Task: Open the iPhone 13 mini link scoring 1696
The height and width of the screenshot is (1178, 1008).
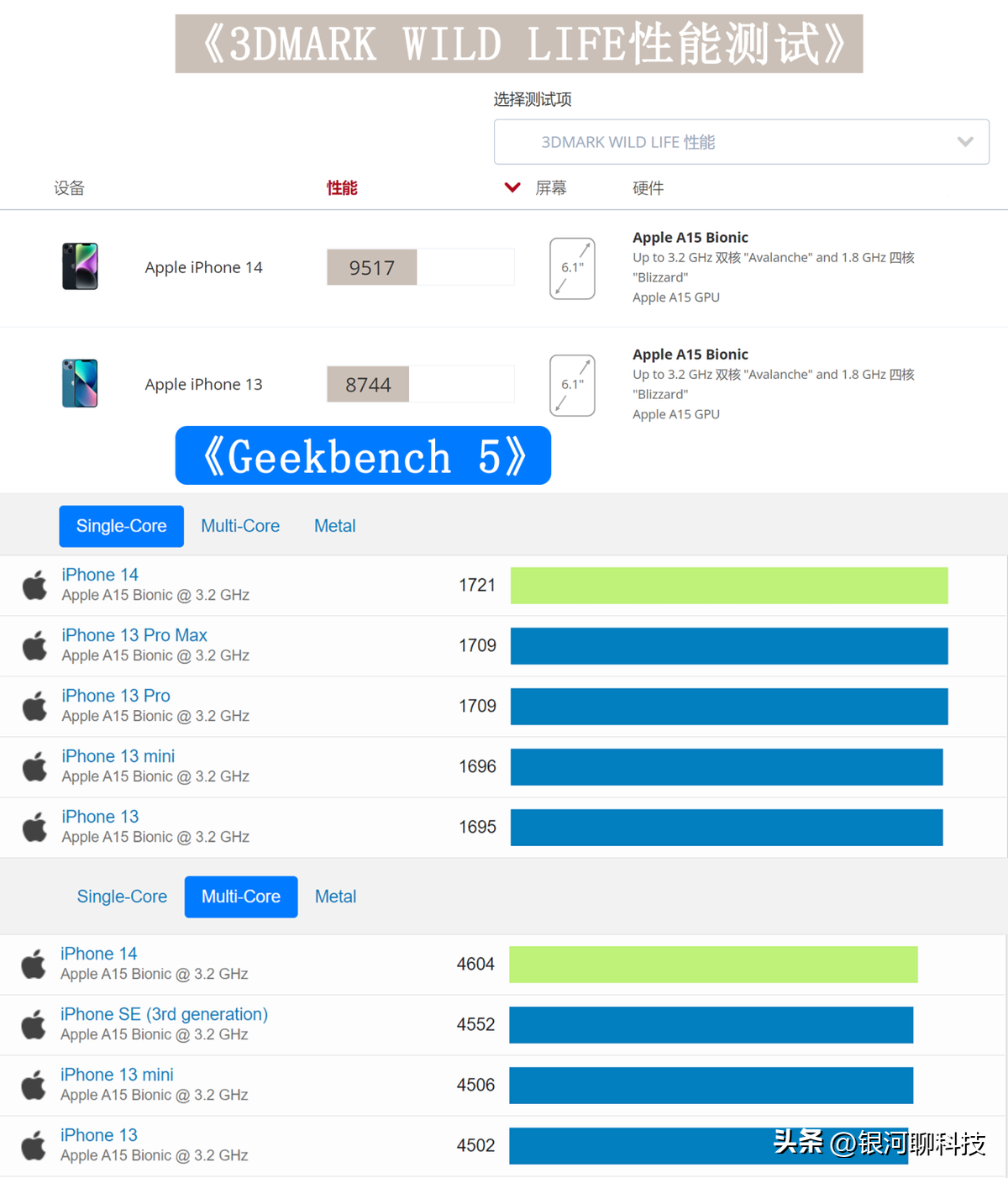Action: (118, 756)
